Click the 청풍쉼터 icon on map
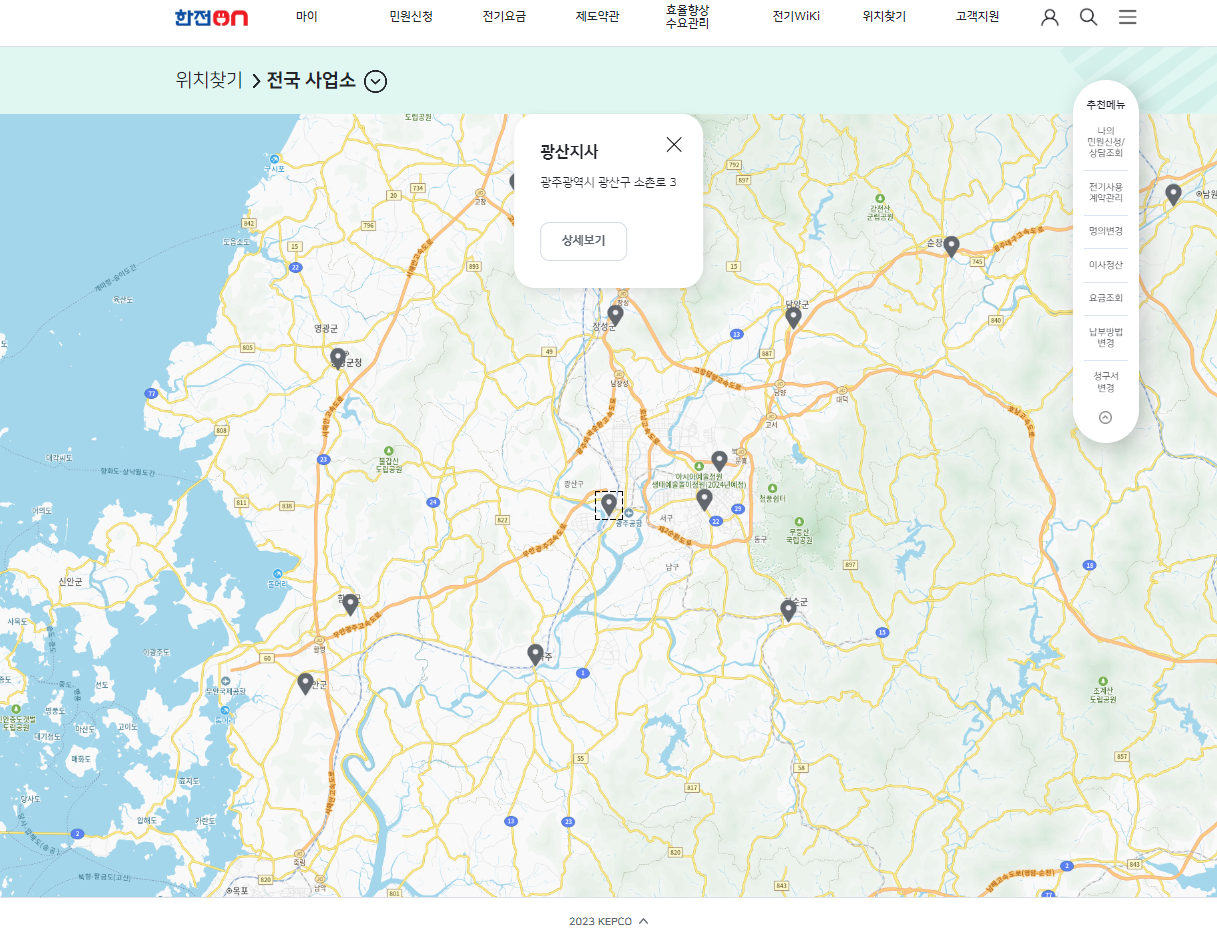This screenshot has height=938, width=1217. click(772, 488)
